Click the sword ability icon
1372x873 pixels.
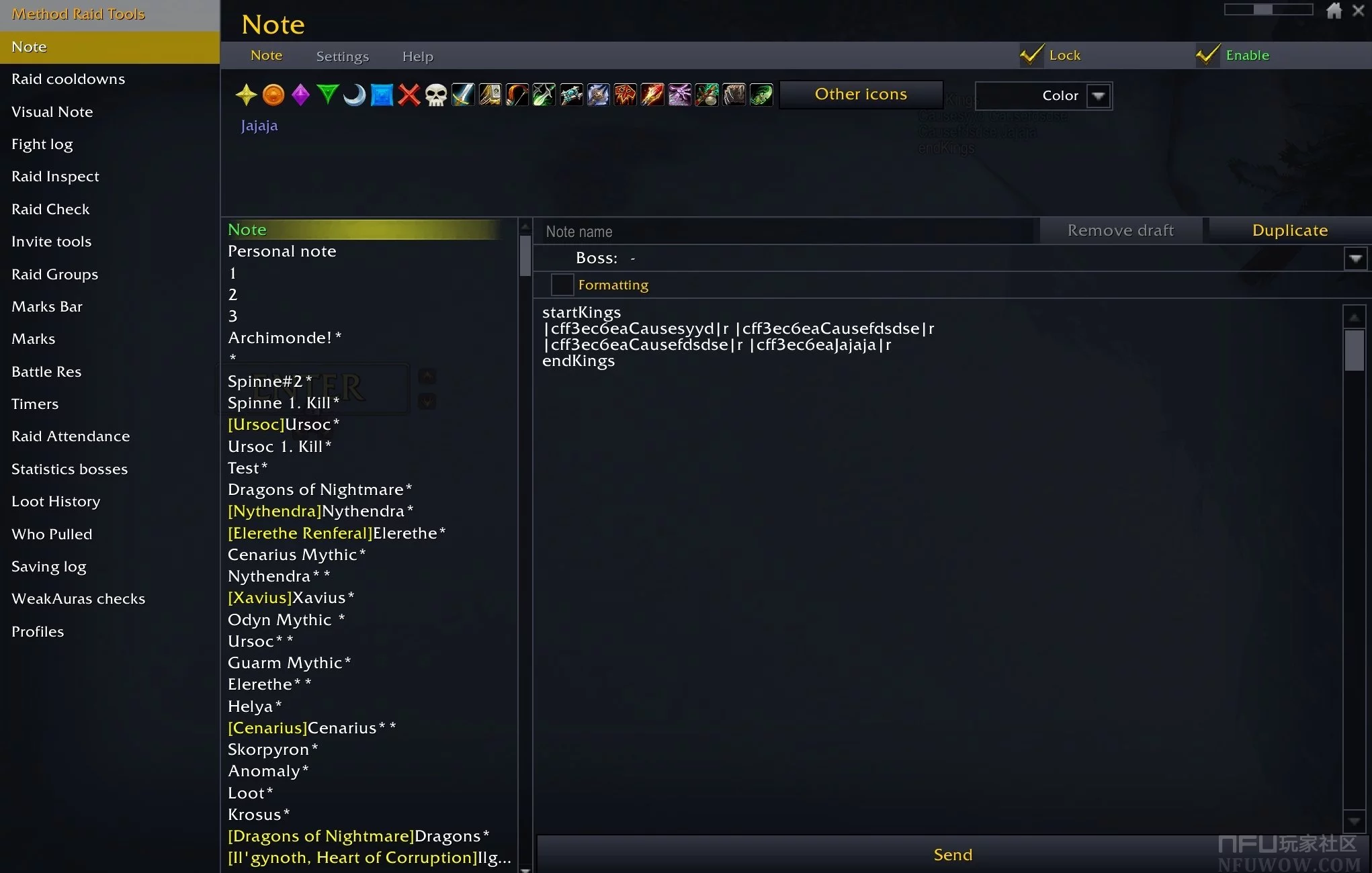[x=463, y=95]
